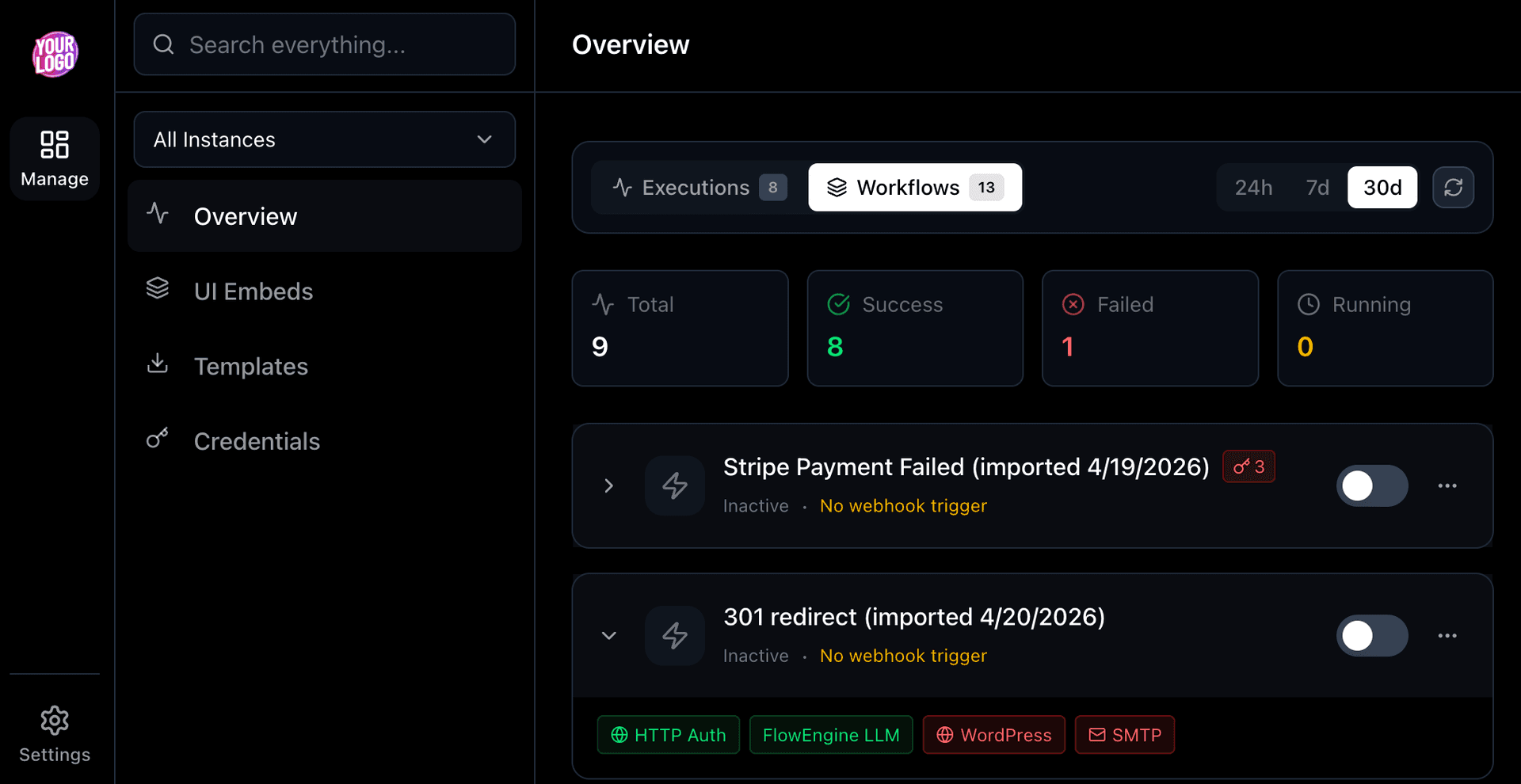Viewport: 1521px width, 784px height.
Task: Click the Overview page heading
Action: click(631, 44)
